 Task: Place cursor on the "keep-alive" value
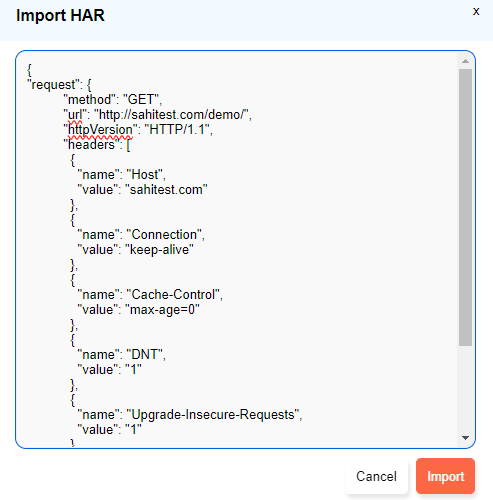[x=159, y=250]
